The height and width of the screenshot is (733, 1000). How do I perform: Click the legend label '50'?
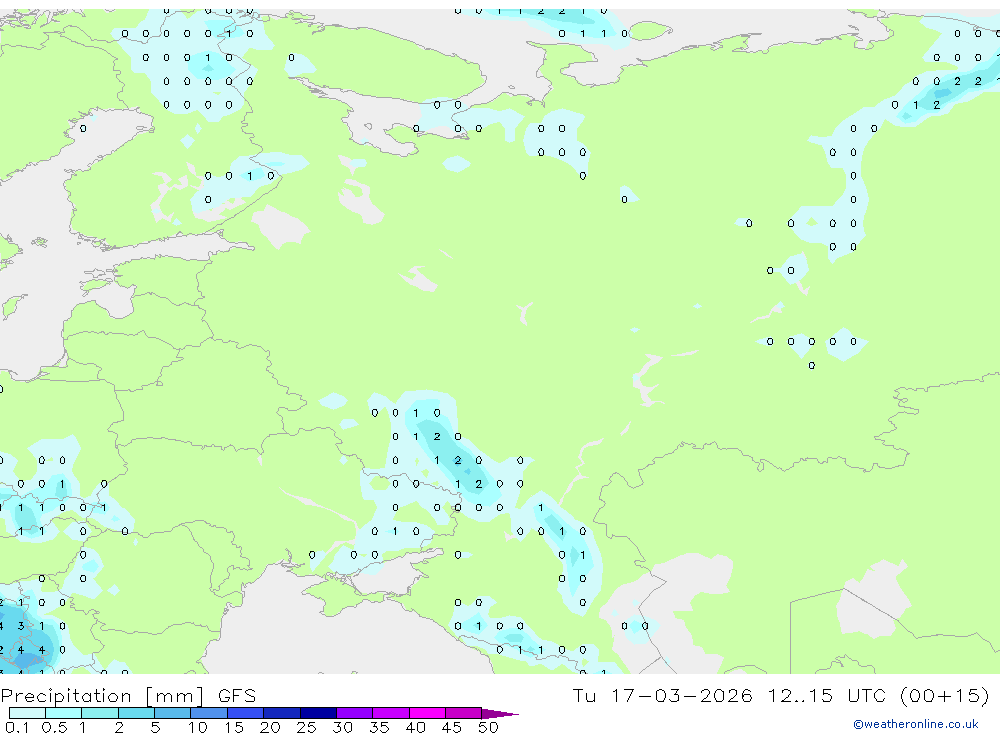click(x=488, y=727)
